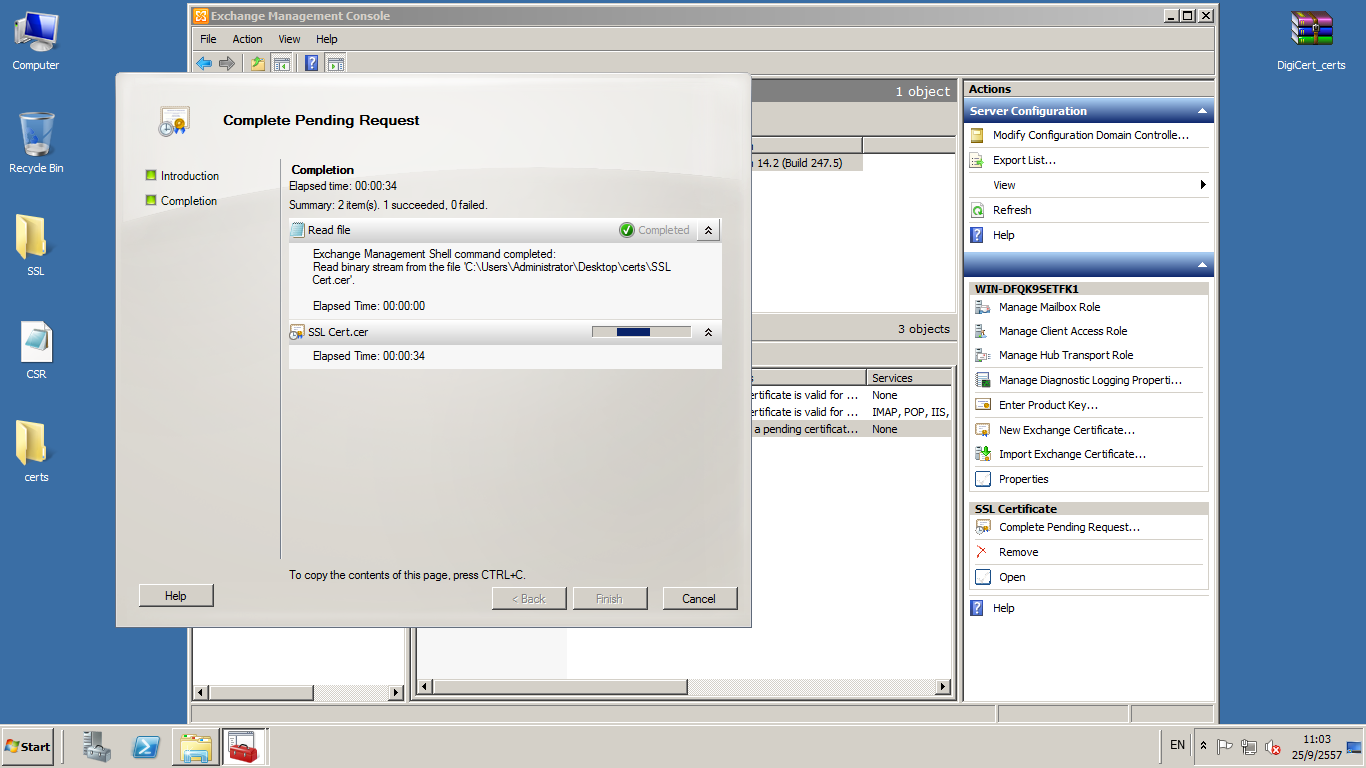Collapse the Read file section

tap(708, 230)
